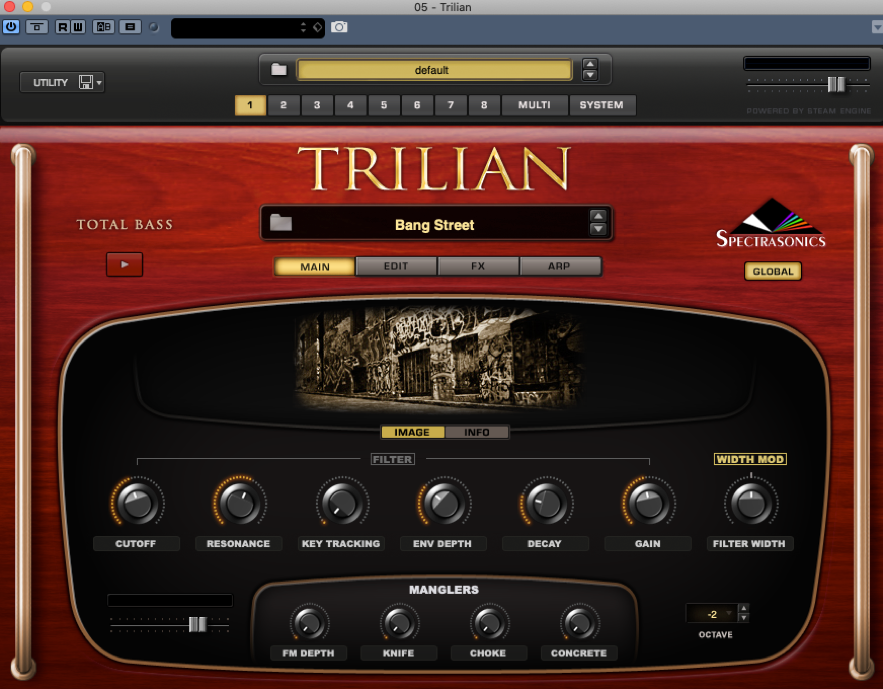This screenshot has width=883, height=689.
Task: Switch to the EDIT tab
Action: [x=396, y=266]
